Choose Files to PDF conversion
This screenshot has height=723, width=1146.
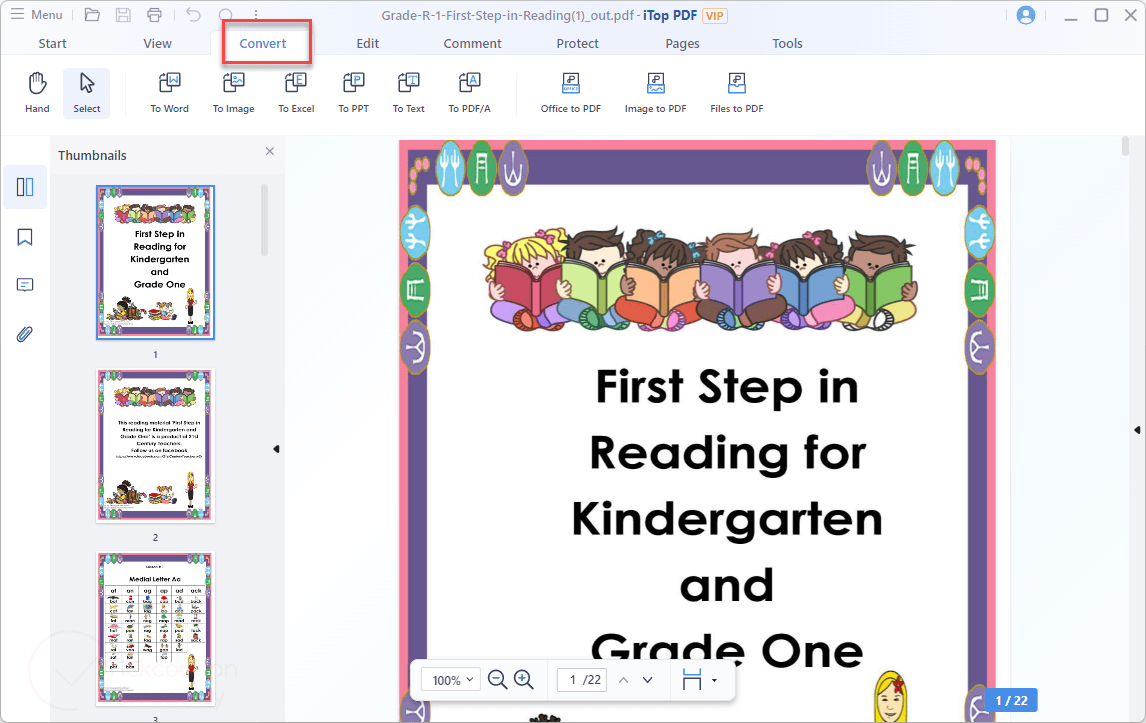point(737,93)
